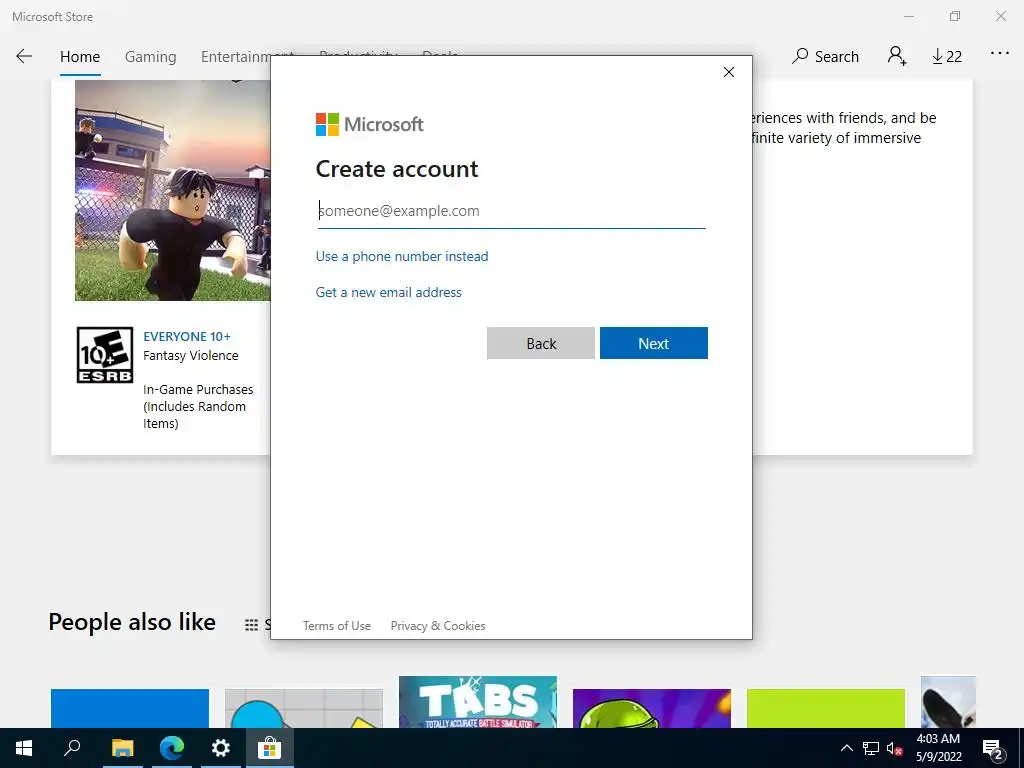Click the Back button in the dialog
The width and height of the screenshot is (1024, 768).
click(x=541, y=344)
